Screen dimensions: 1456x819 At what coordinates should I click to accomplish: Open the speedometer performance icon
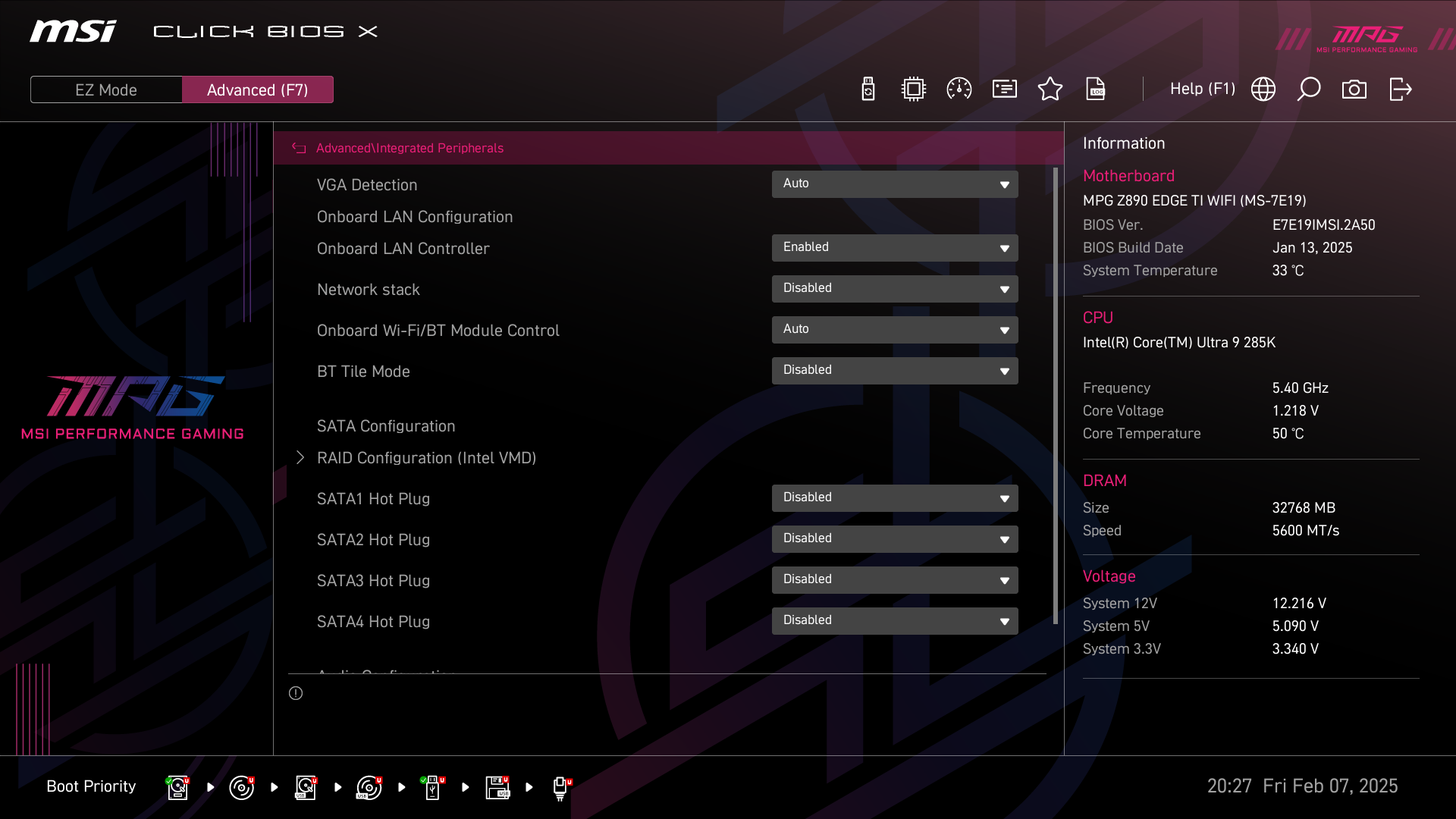pos(959,89)
